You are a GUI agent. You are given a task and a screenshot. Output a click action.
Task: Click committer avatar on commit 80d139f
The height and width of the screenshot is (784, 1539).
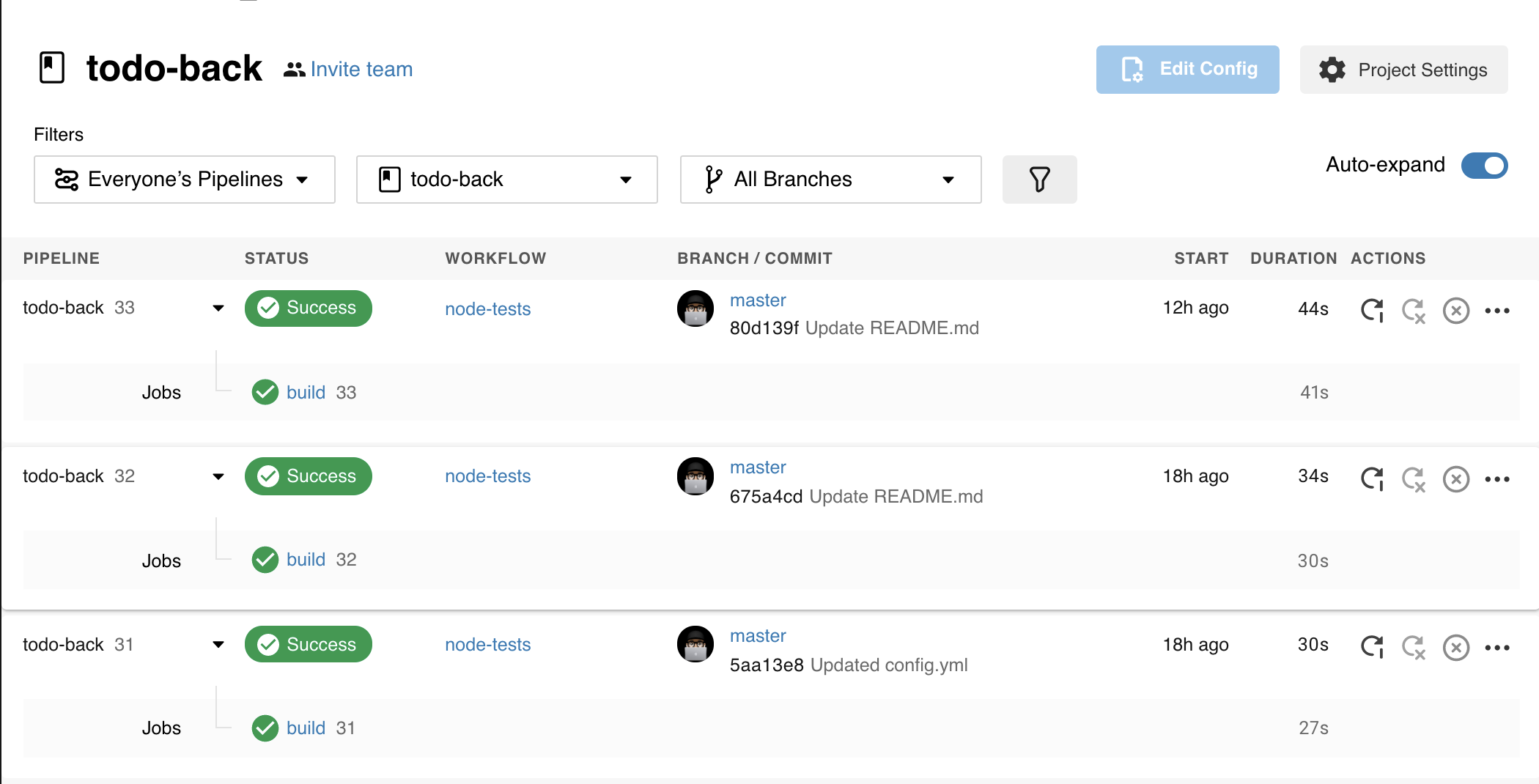pos(695,308)
